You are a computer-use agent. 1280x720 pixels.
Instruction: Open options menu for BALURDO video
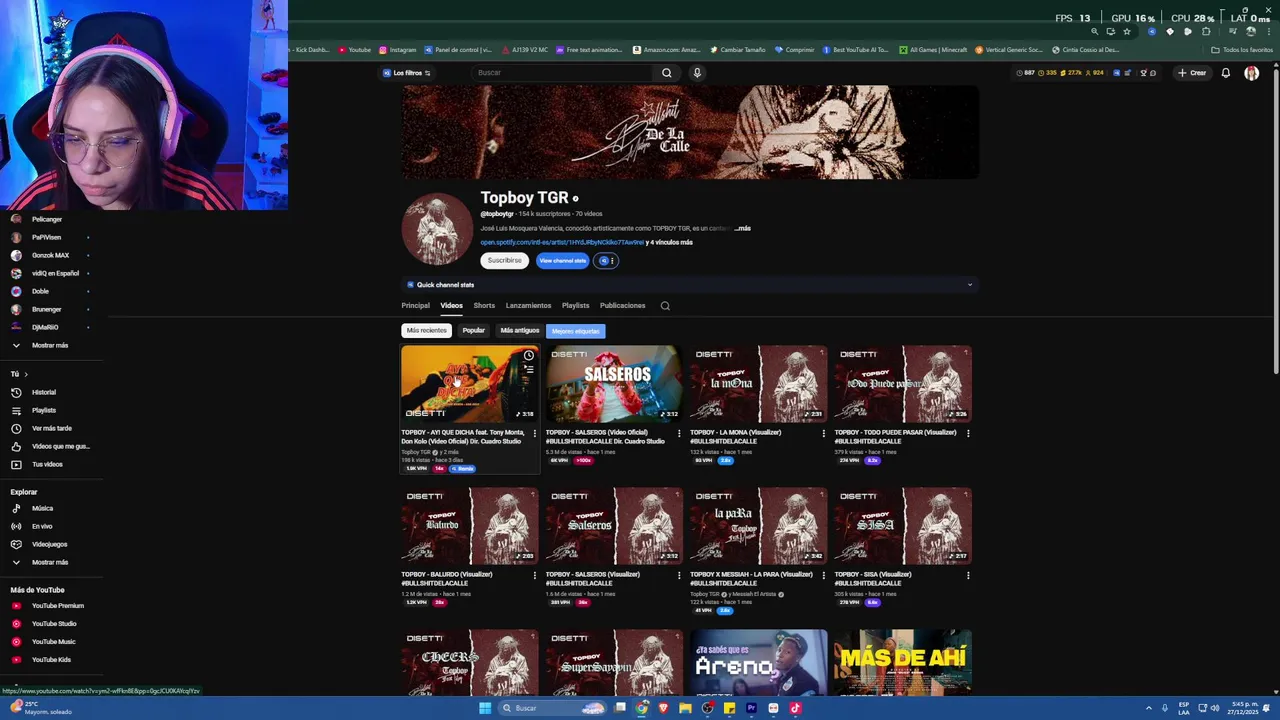534,576
